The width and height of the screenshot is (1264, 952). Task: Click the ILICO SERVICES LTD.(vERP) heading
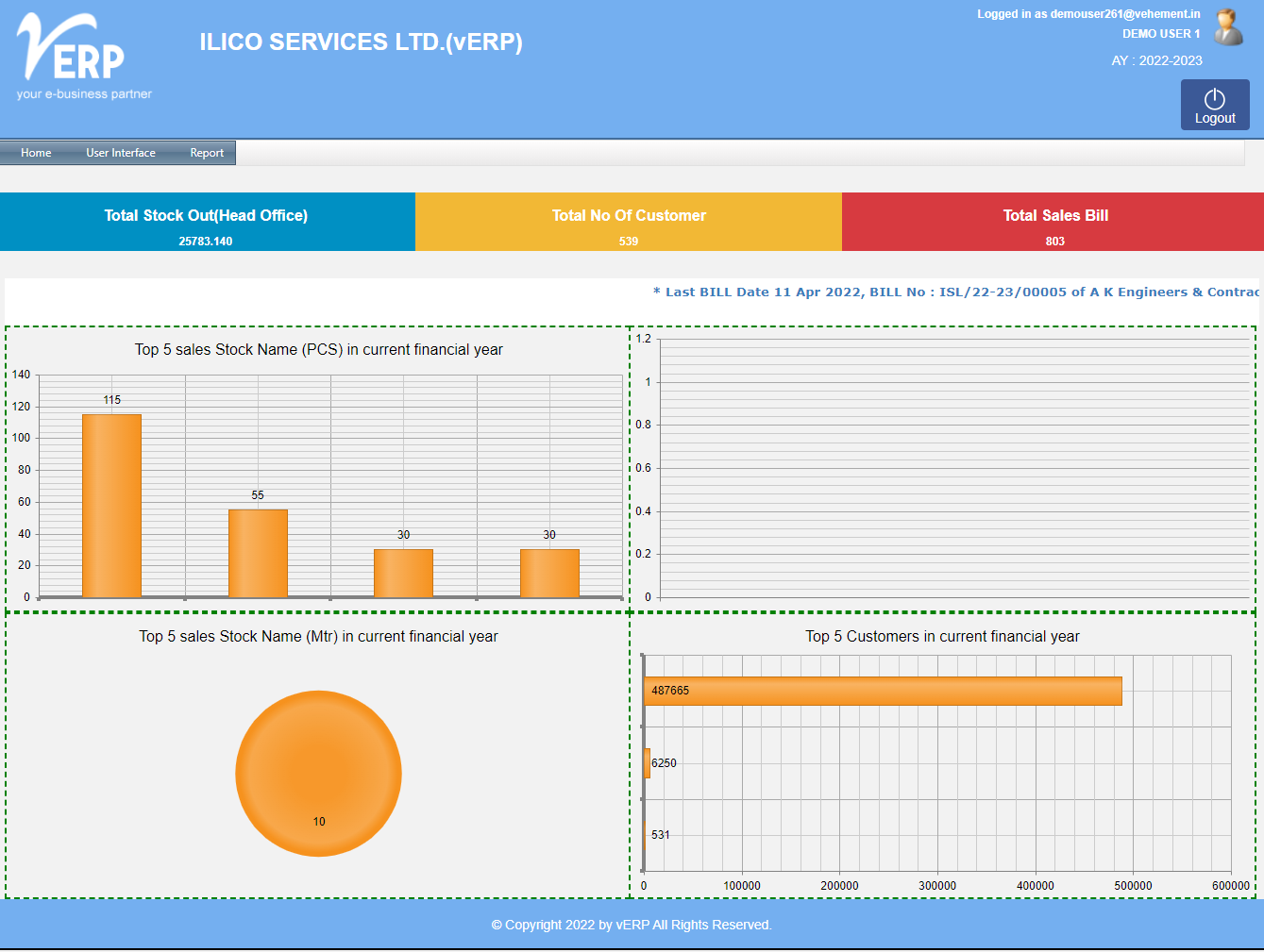(361, 42)
